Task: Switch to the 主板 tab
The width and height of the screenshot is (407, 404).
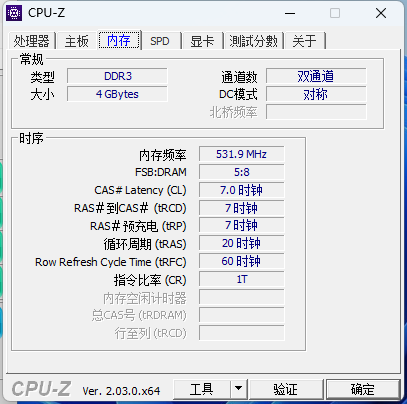Action: click(x=77, y=41)
